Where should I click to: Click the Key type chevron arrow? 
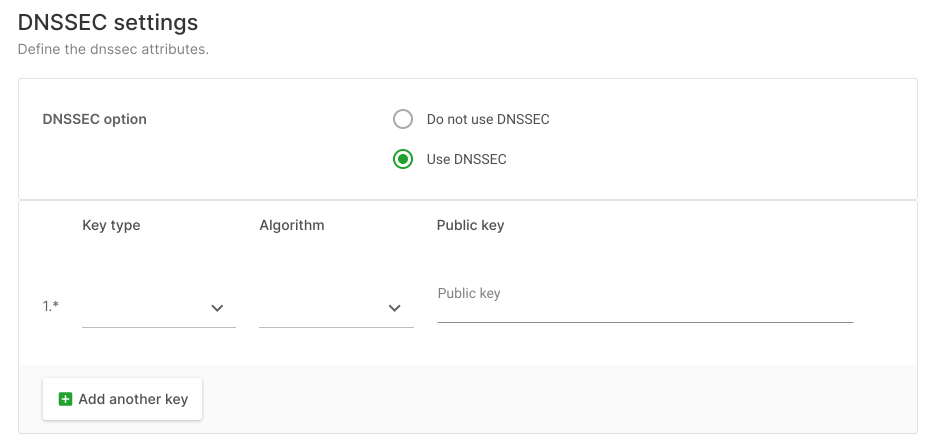point(217,308)
